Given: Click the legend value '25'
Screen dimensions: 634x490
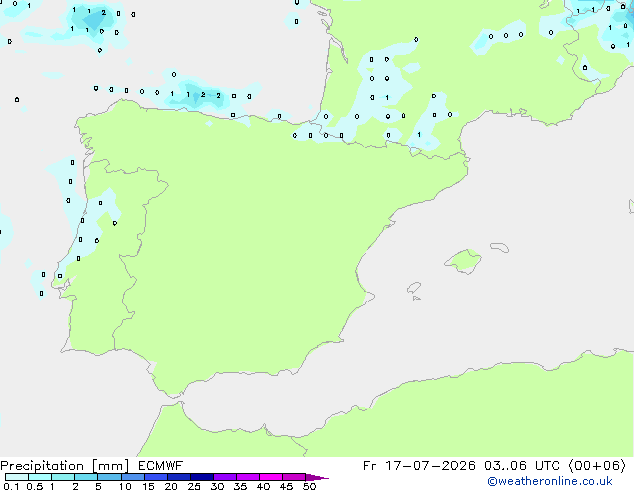Looking at the screenshot, I should (194, 486).
